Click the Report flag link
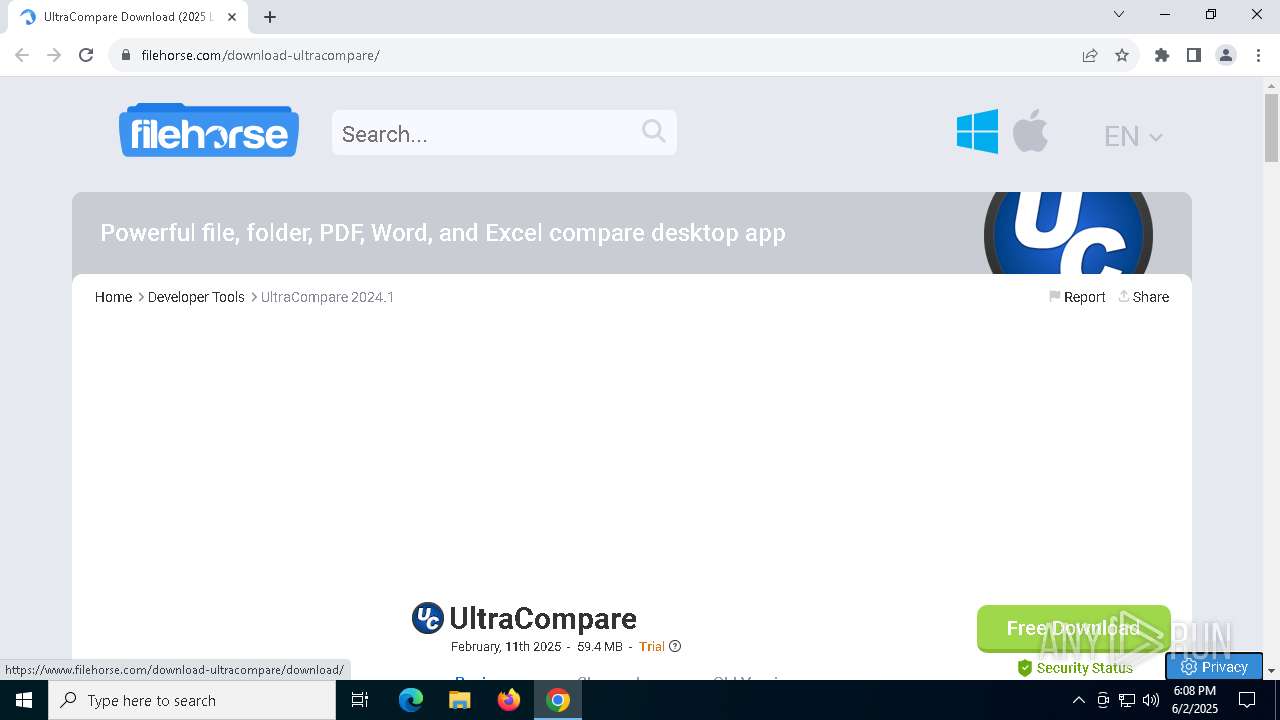Image resolution: width=1280 pixels, height=720 pixels. (1077, 297)
